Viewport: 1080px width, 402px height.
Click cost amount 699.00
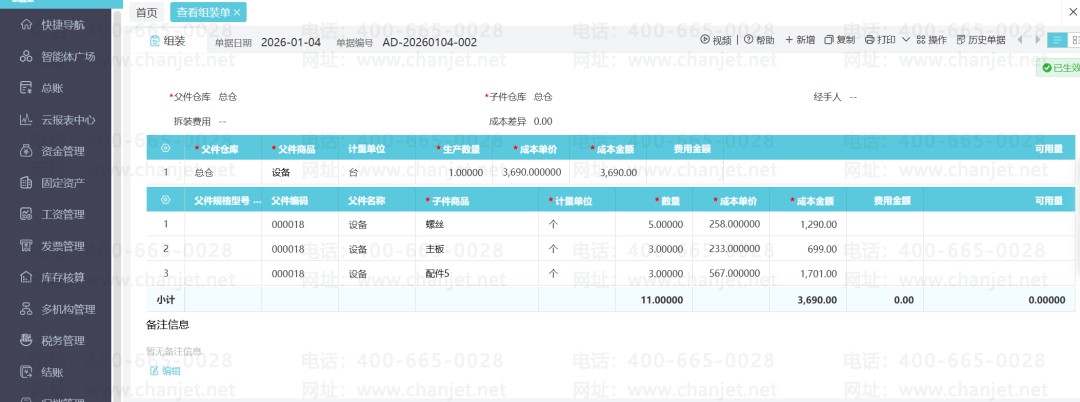click(x=808, y=248)
